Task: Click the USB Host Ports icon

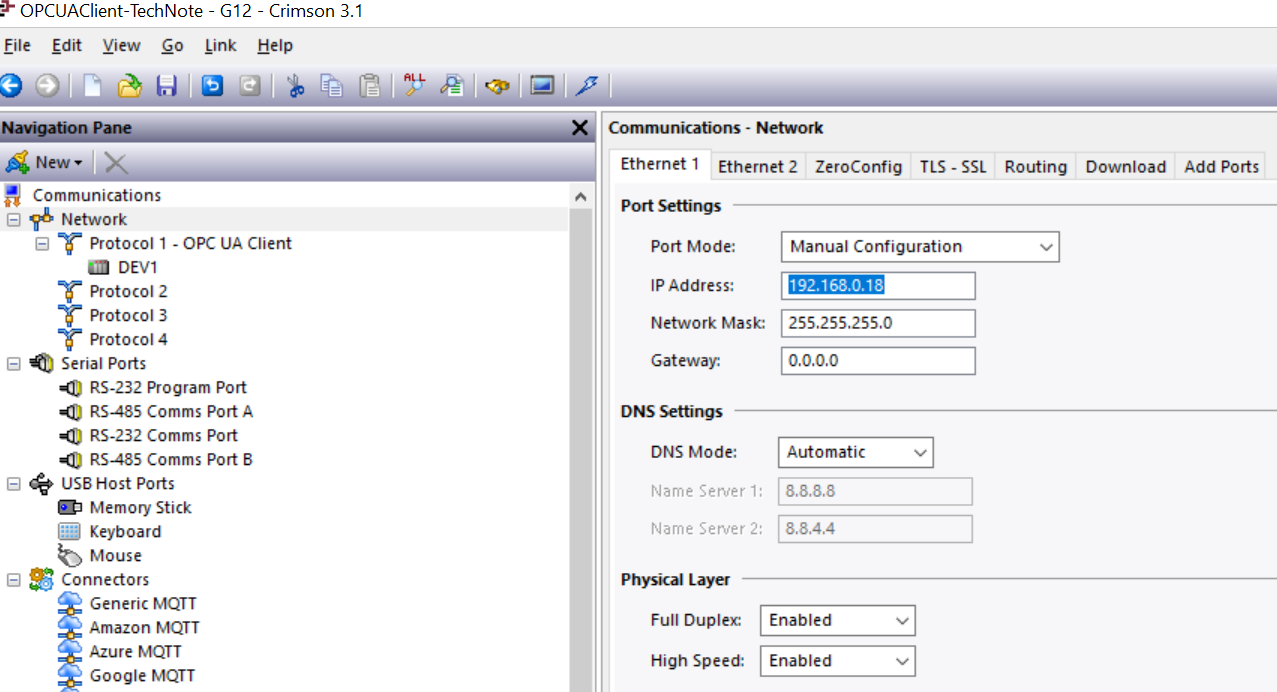Action: point(41,483)
